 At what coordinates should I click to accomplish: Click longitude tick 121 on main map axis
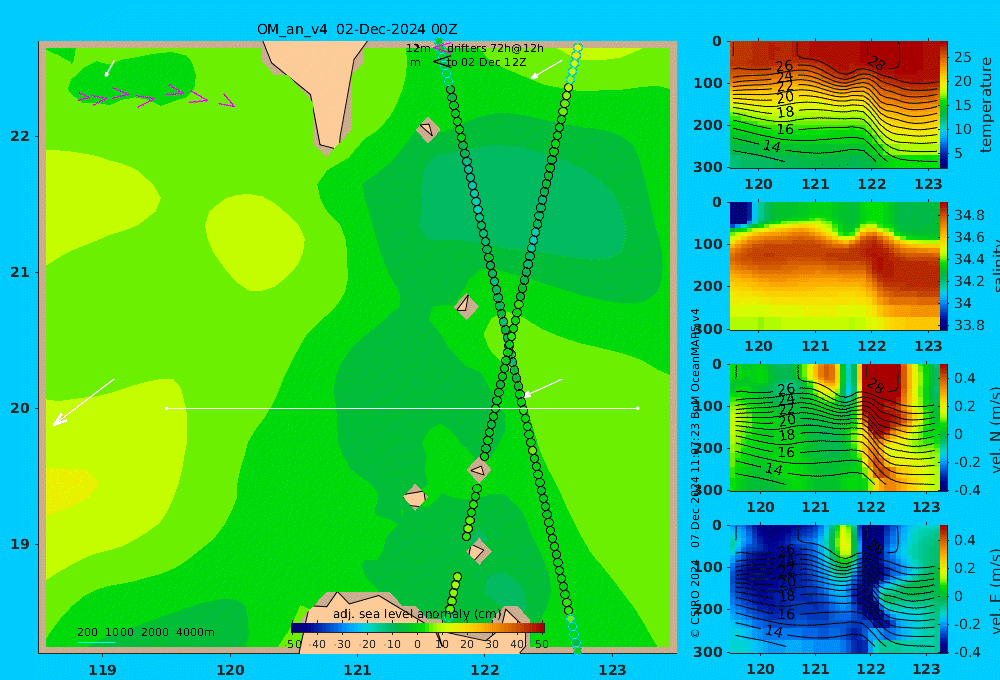358,670
